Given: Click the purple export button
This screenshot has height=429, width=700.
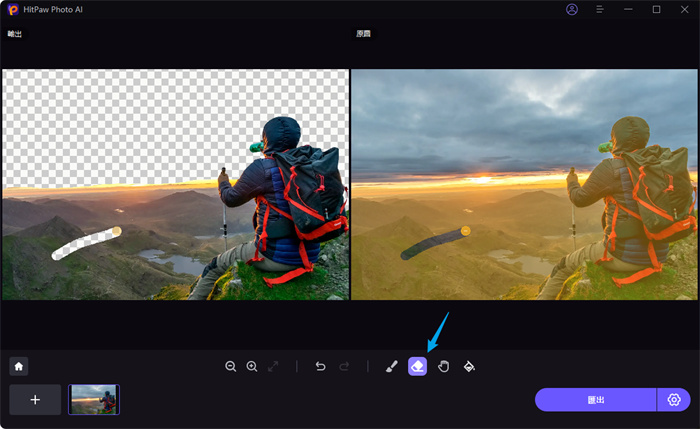Looking at the screenshot, I should coord(595,400).
